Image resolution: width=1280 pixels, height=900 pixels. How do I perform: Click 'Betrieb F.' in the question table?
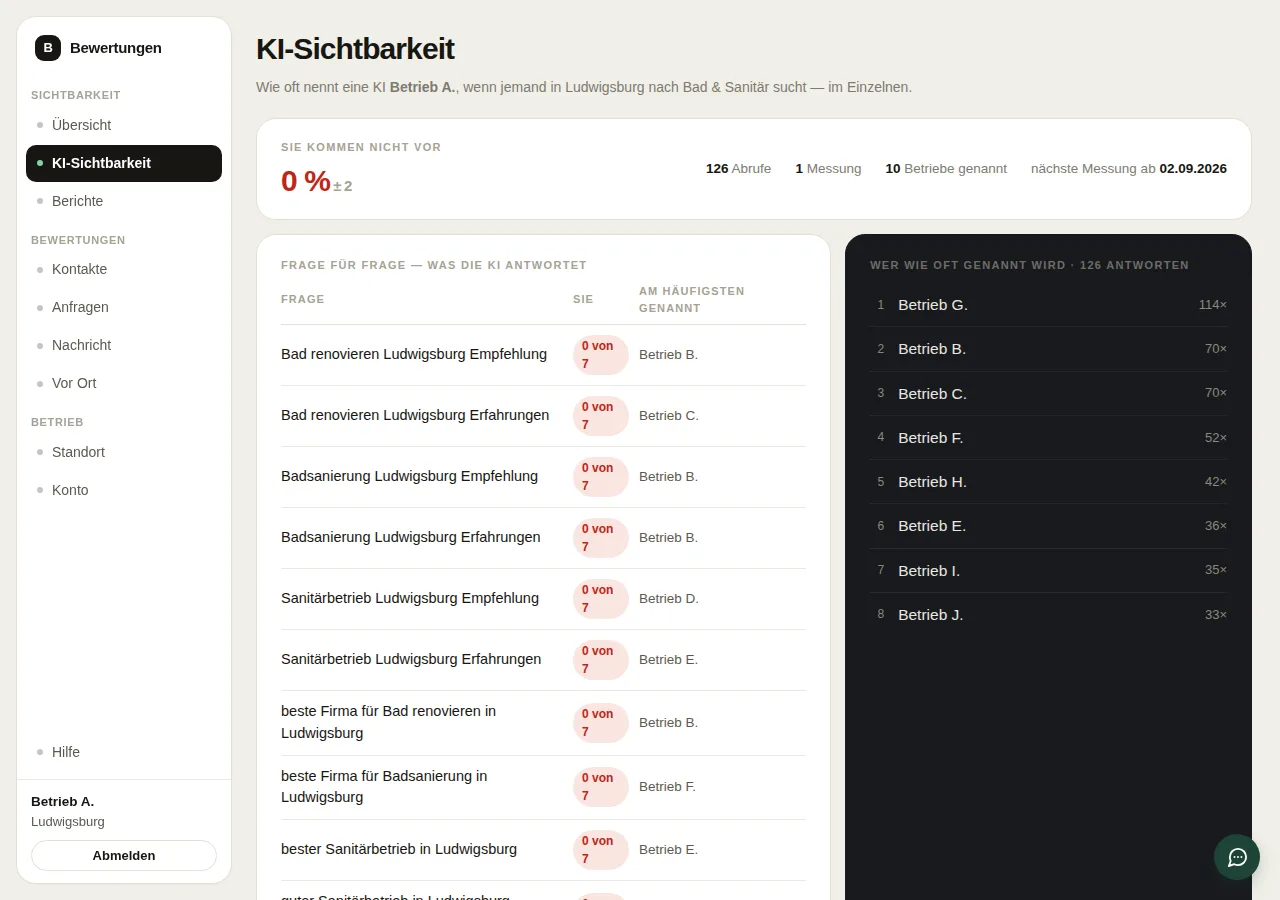pos(667,787)
